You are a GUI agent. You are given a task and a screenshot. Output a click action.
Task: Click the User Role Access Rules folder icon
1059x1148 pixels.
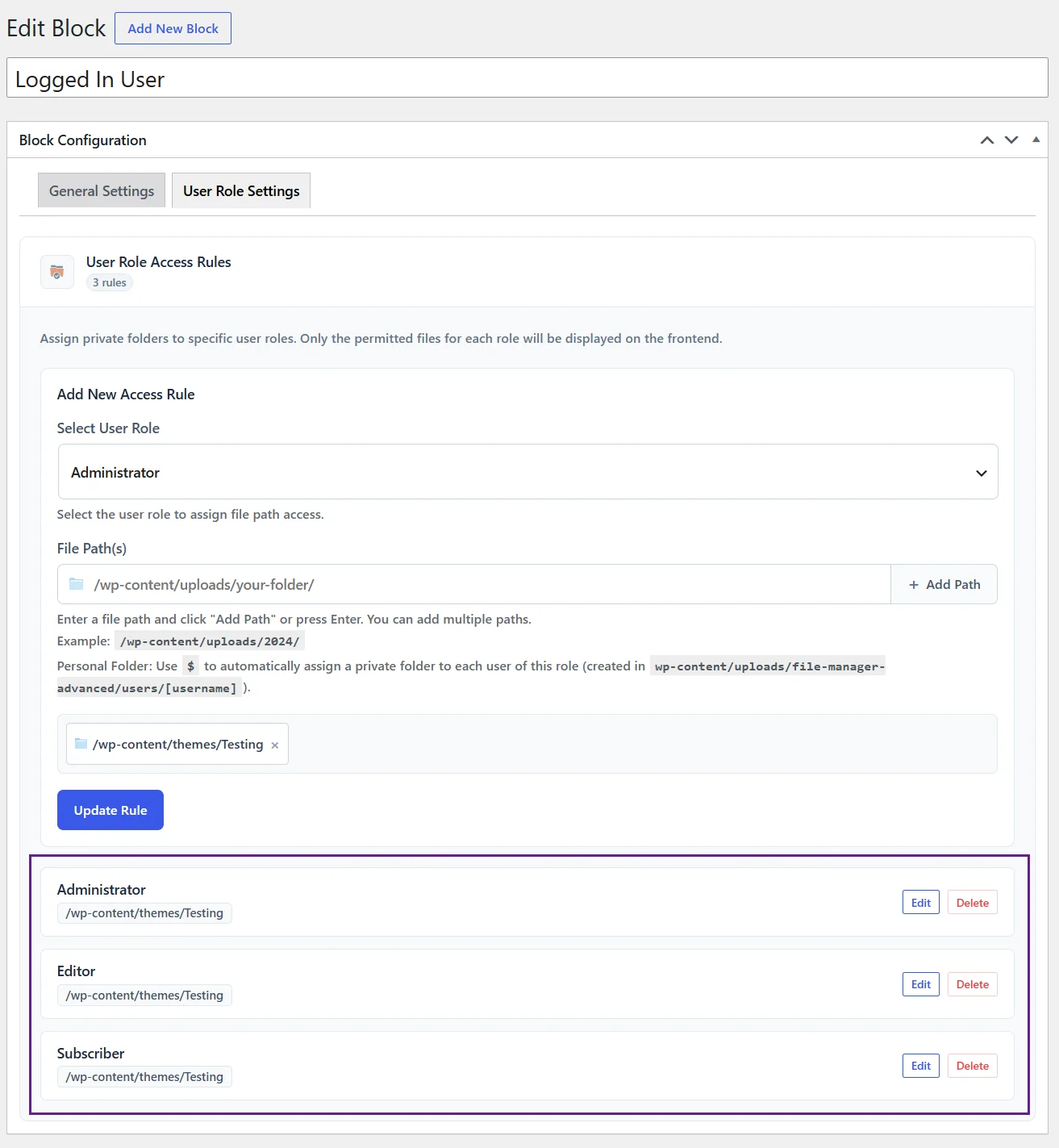click(x=57, y=272)
